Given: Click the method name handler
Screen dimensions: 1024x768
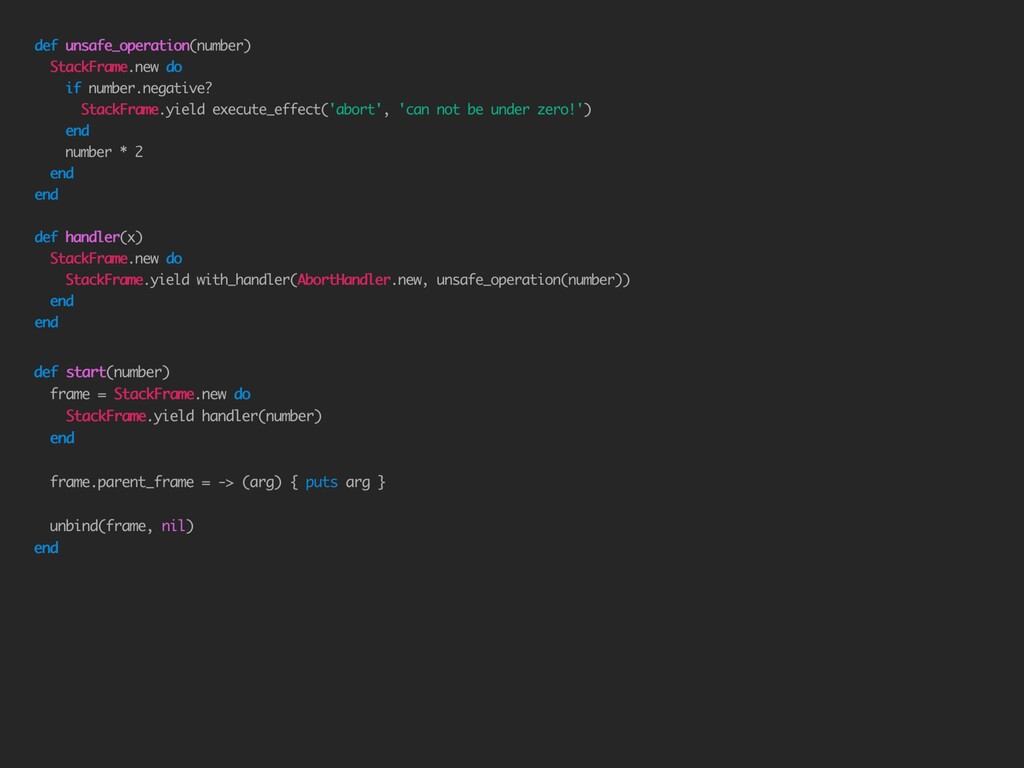Looking at the screenshot, I should 93,237.
